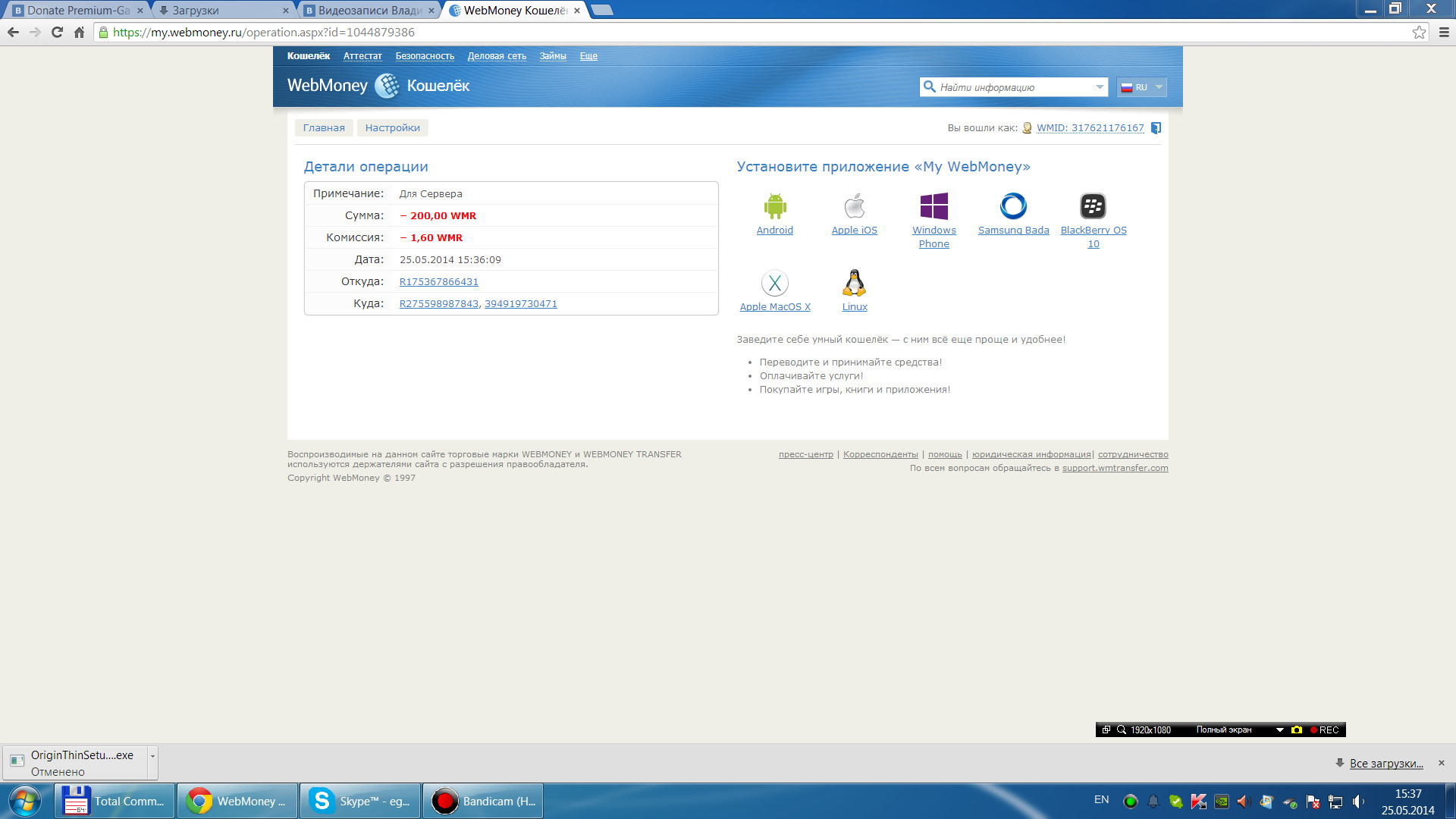Click Bandicam camera screenshot icon
The width and height of the screenshot is (1456, 819).
coord(1297,730)
